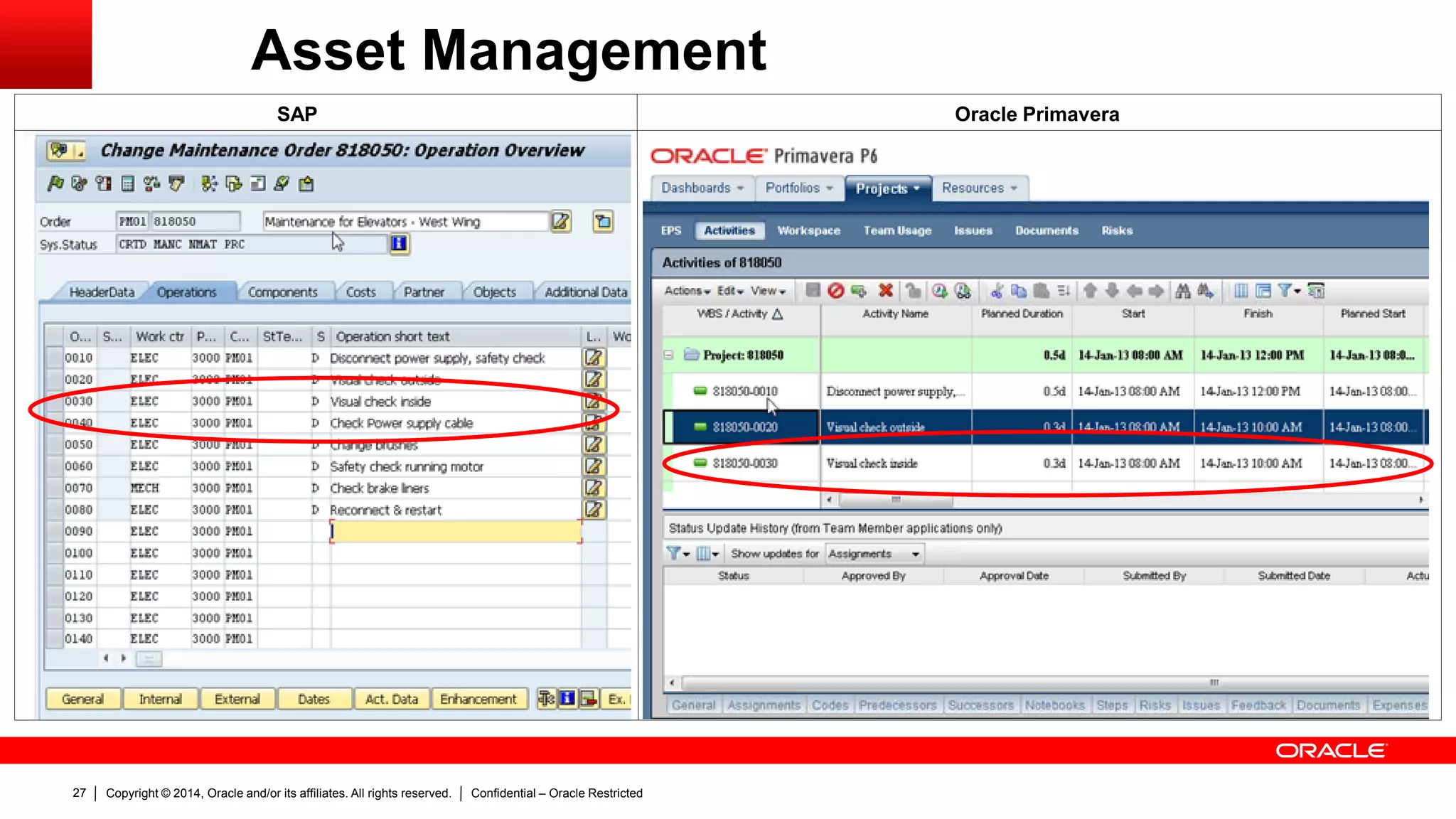The height and width of the screenshot is (819, 1456).
Task: Click red X delete icon in Primavera toolbar
Action: click(x=886, y=290)
